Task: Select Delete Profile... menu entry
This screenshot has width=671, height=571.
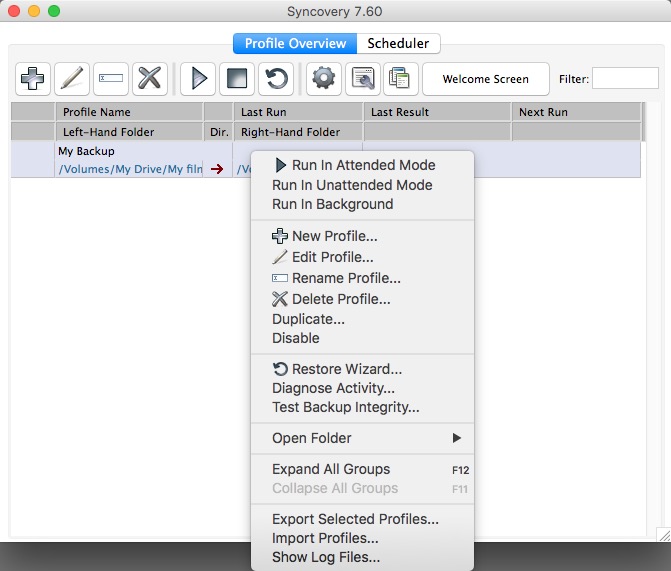Action: point(362,299)
